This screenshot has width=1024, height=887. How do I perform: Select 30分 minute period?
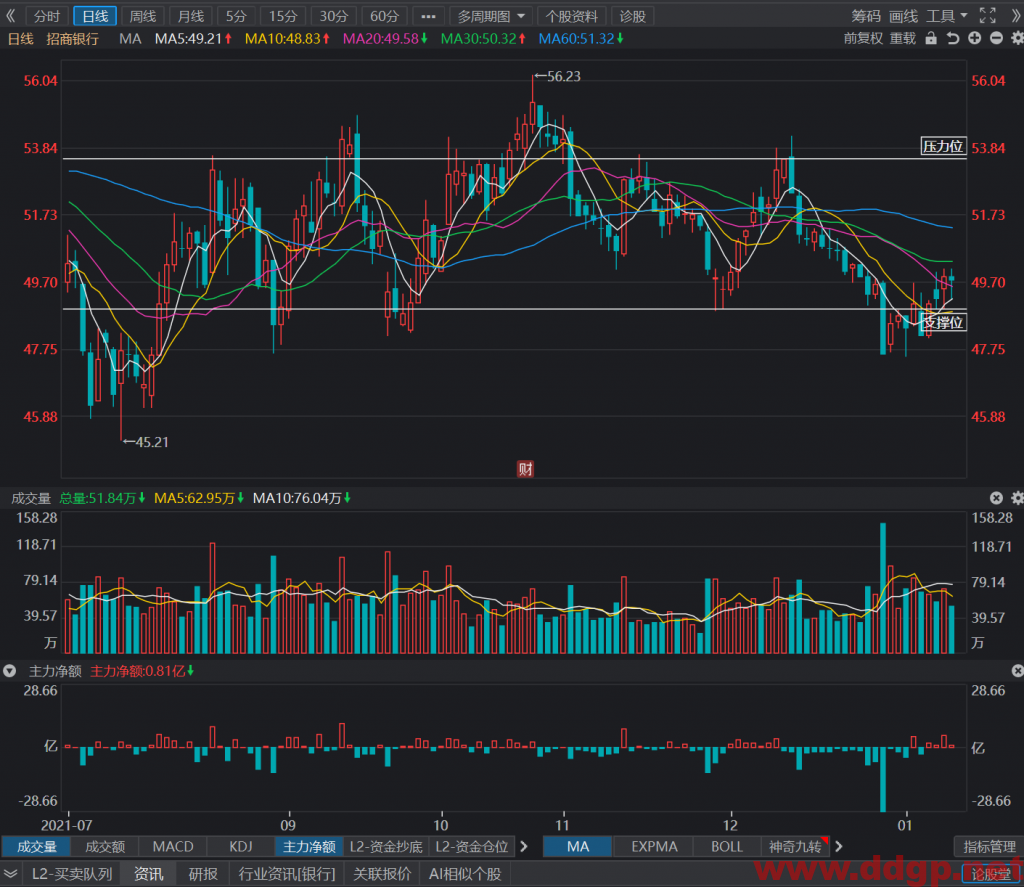point(334,16)
